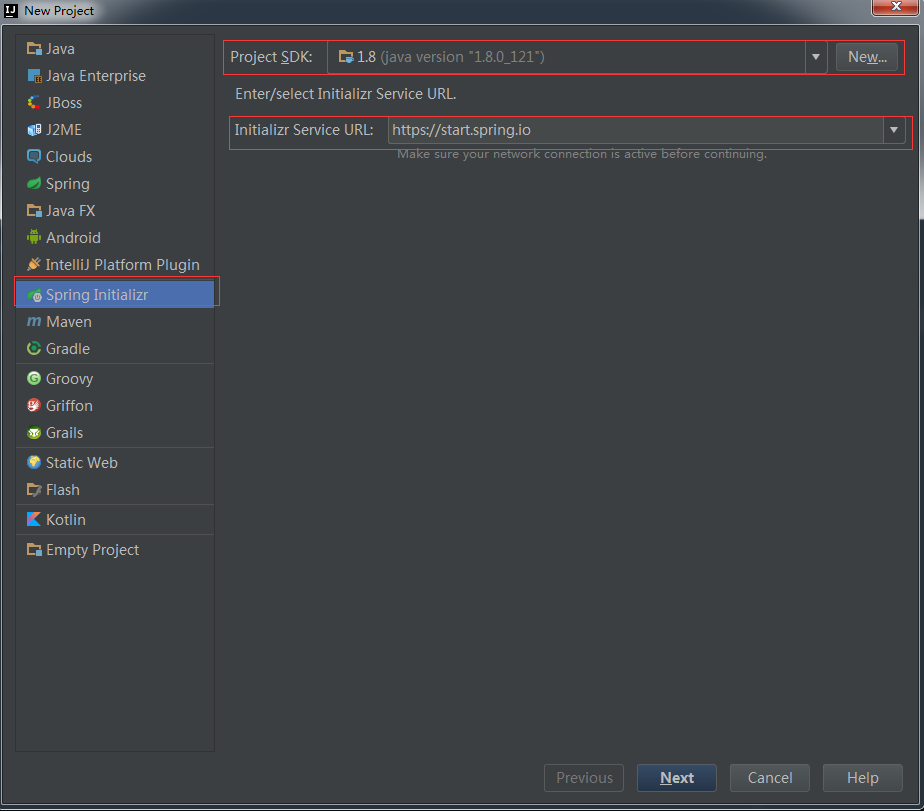Click the Kotlin K icon
Screen dimensions: 924x811
coord(34,519)
